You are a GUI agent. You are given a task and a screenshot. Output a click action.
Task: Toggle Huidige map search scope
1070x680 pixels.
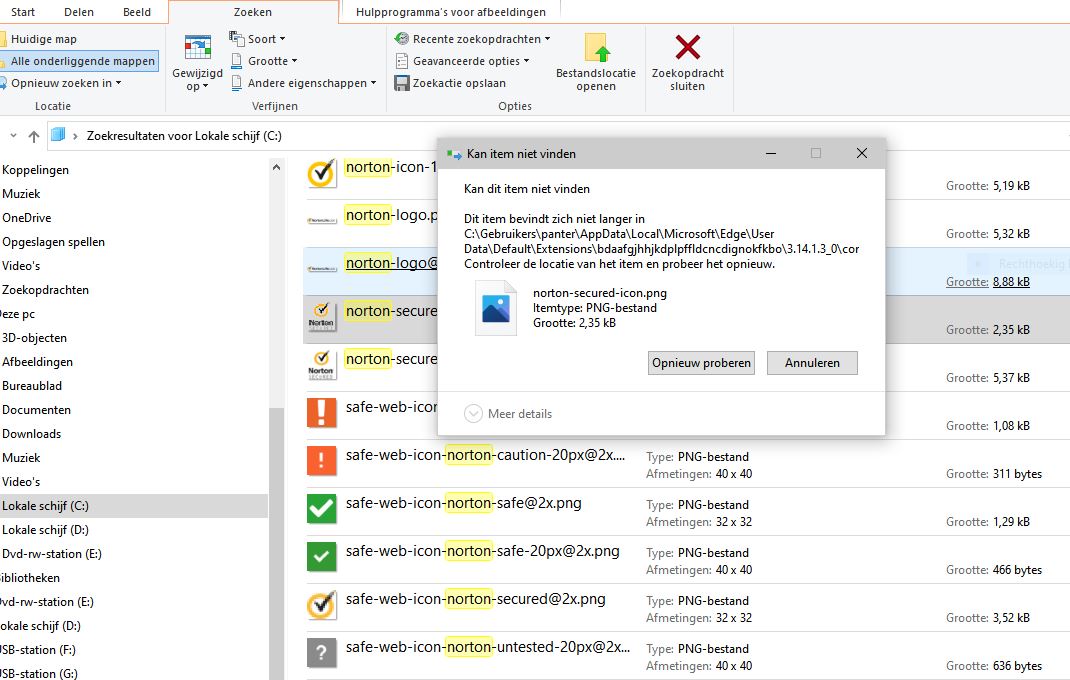tap(43, 39)
